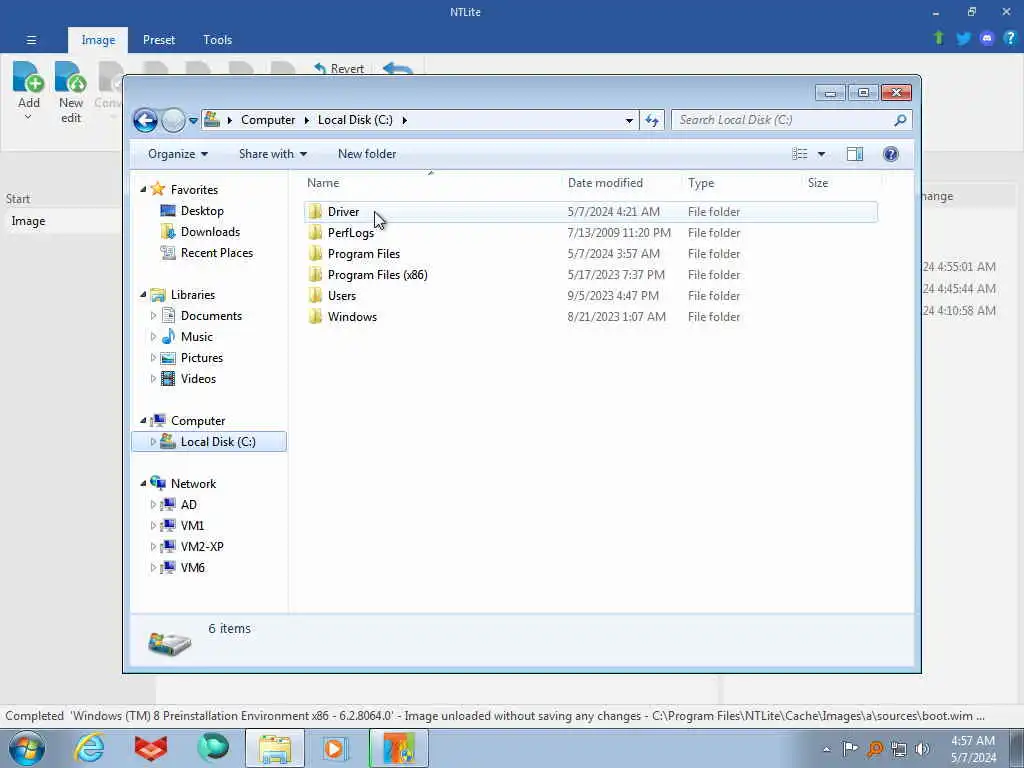Open the Discord icon in NTLite header

tap(987, 39)
